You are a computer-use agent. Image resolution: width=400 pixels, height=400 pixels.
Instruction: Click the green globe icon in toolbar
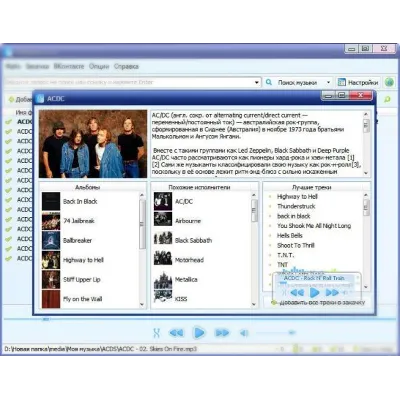[x=389, y=82]
